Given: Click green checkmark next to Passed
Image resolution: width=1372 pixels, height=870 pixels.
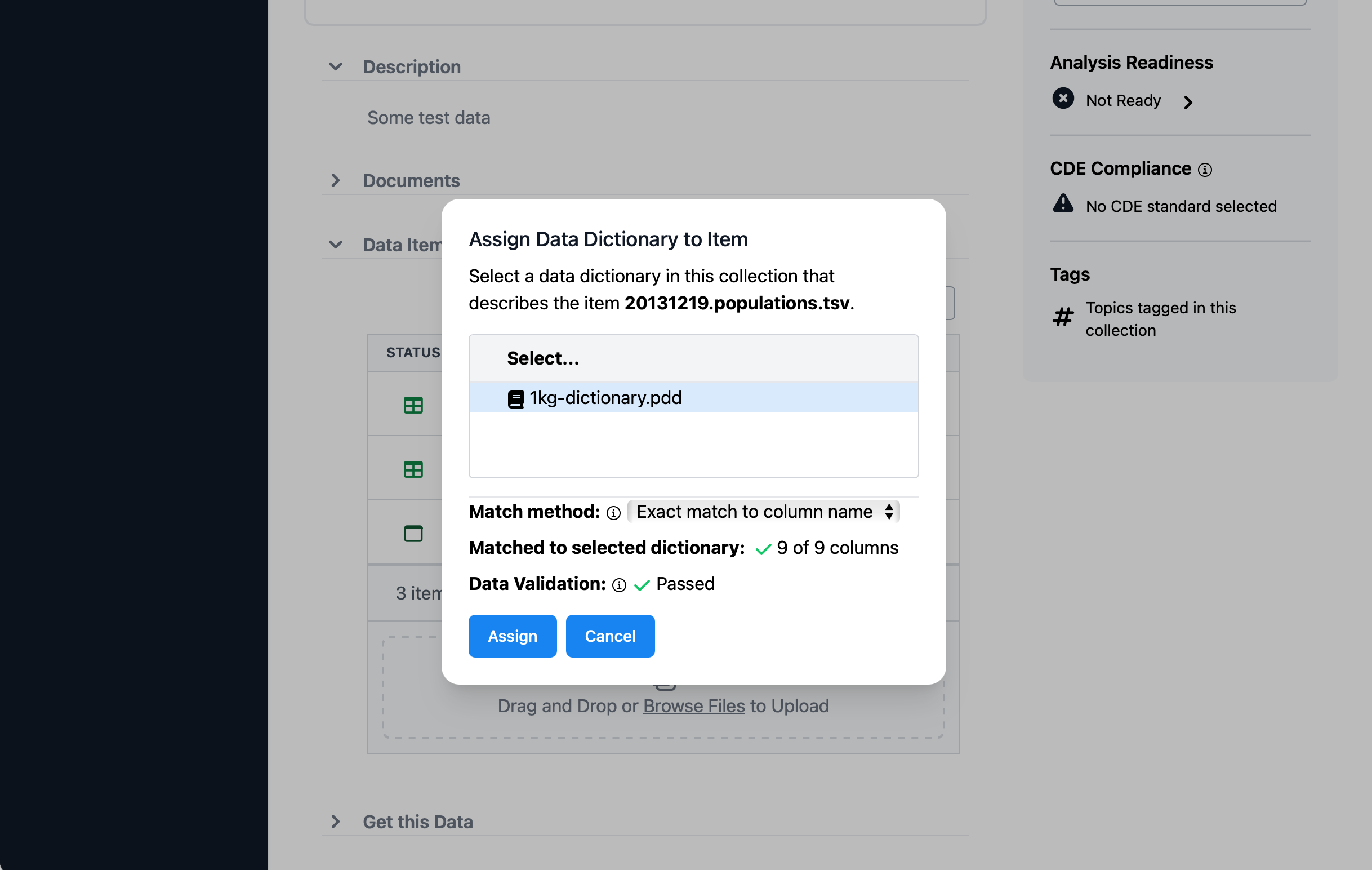Looking at the screenshot, I should pos(643,584).
